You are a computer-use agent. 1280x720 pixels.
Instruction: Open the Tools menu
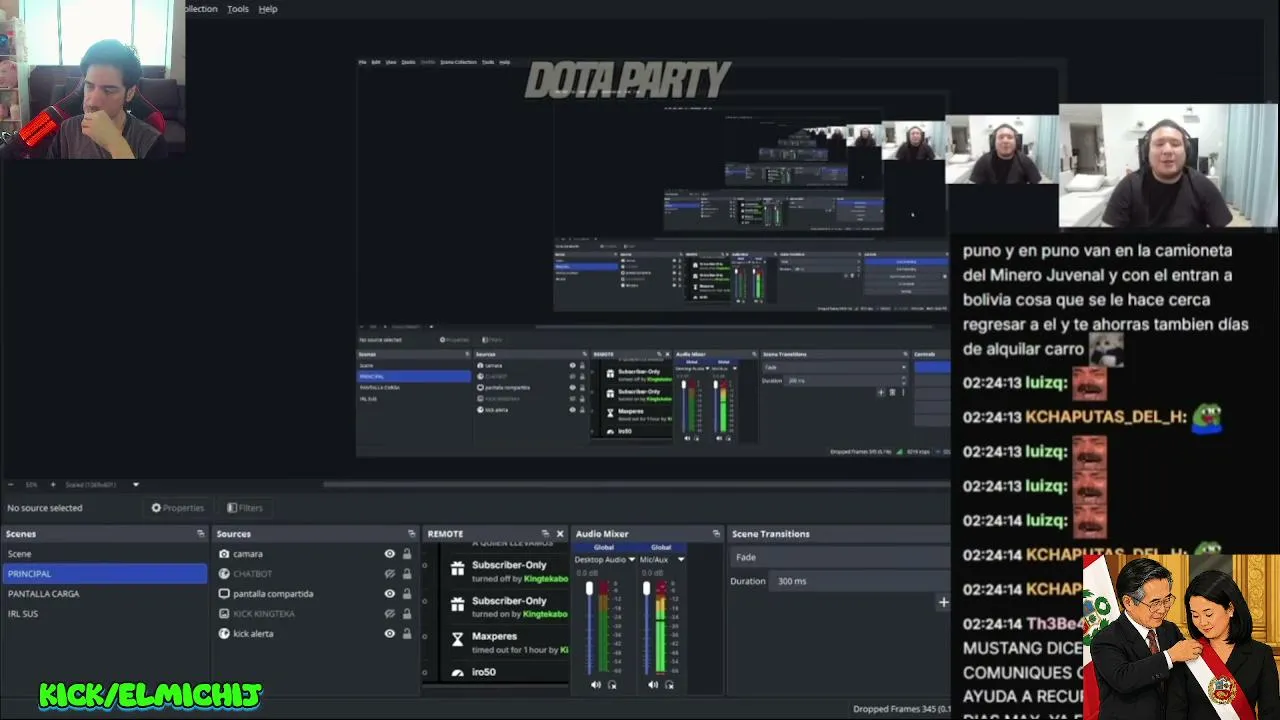pos(238,9)
